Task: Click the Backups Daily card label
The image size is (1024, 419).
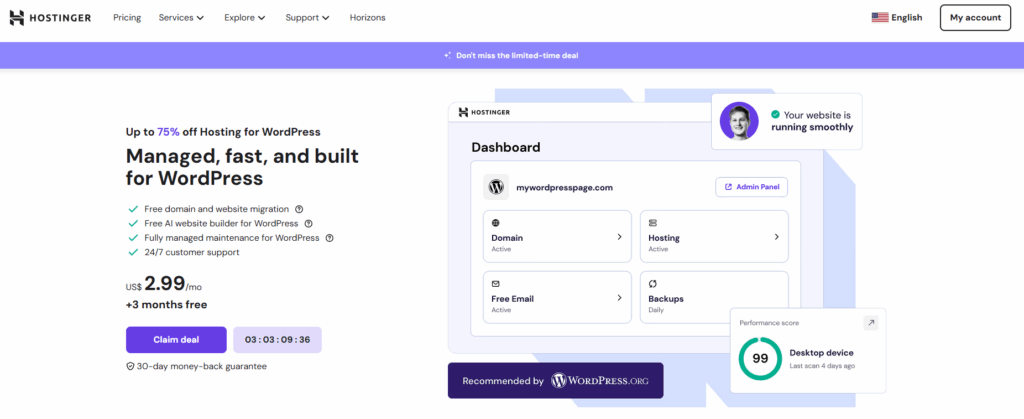Action: click(x=666, y=303)
